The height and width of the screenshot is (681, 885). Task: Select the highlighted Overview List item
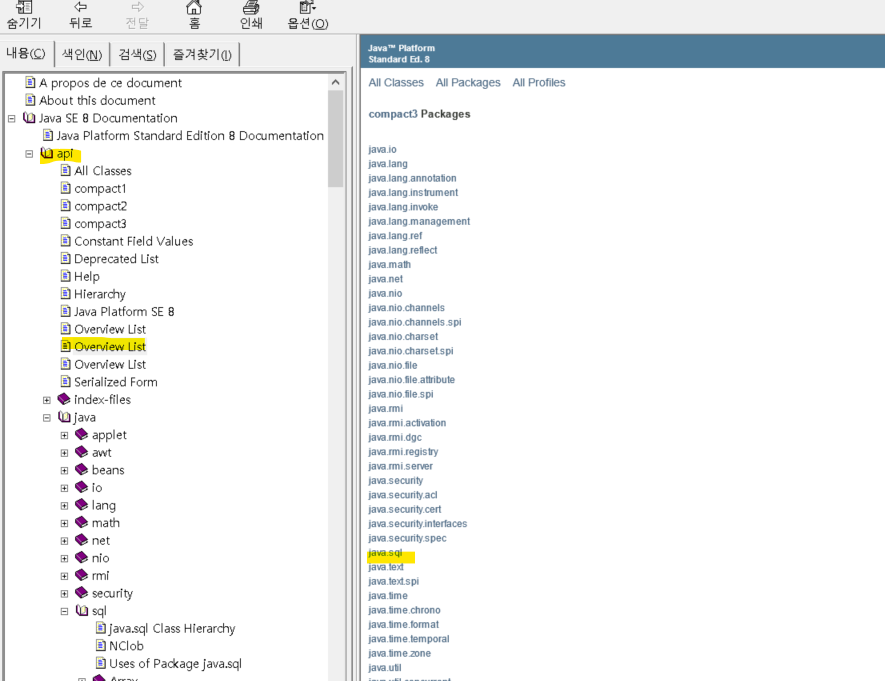(x=110, y=346)
